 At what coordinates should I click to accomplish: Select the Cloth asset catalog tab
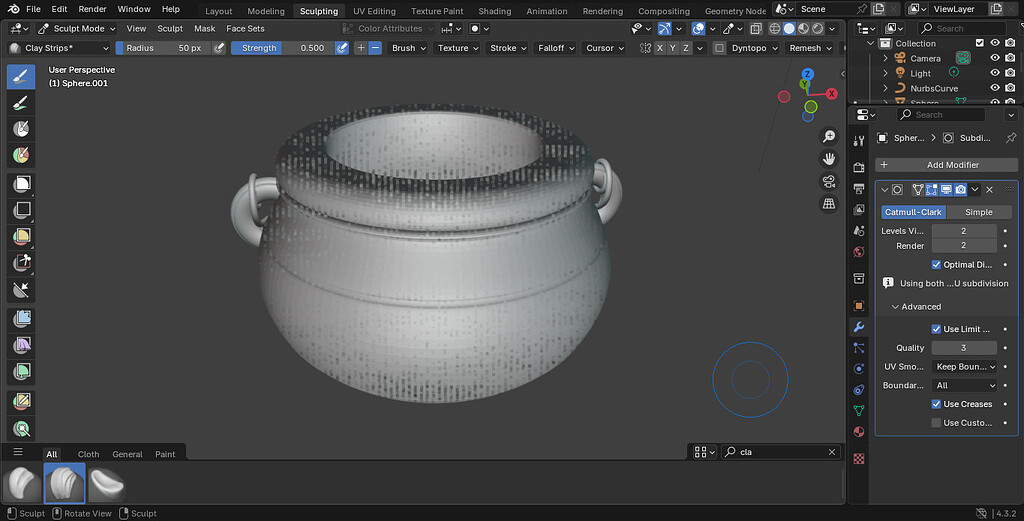coord(88,454)
